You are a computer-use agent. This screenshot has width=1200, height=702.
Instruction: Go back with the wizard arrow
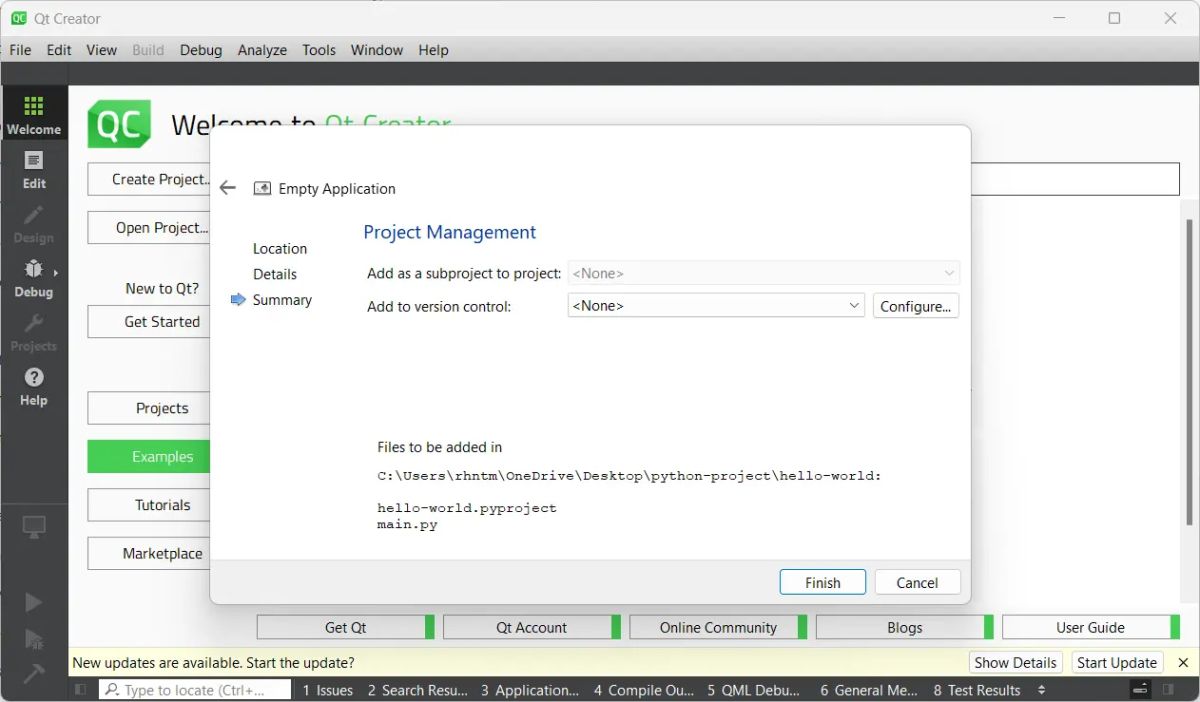228,188
